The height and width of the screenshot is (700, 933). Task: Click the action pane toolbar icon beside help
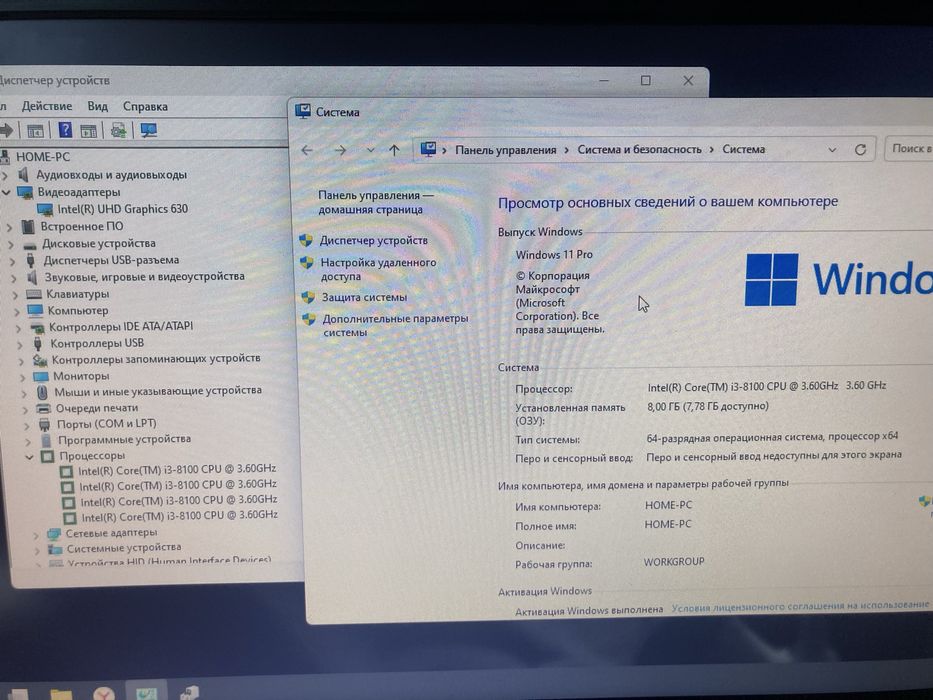89,130
